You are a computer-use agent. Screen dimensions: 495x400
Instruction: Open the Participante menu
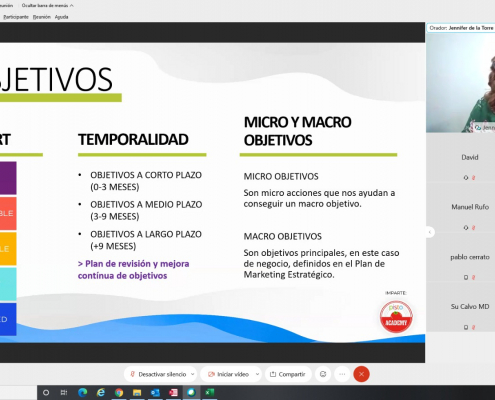pyautogui.click(x=16, y=17)
